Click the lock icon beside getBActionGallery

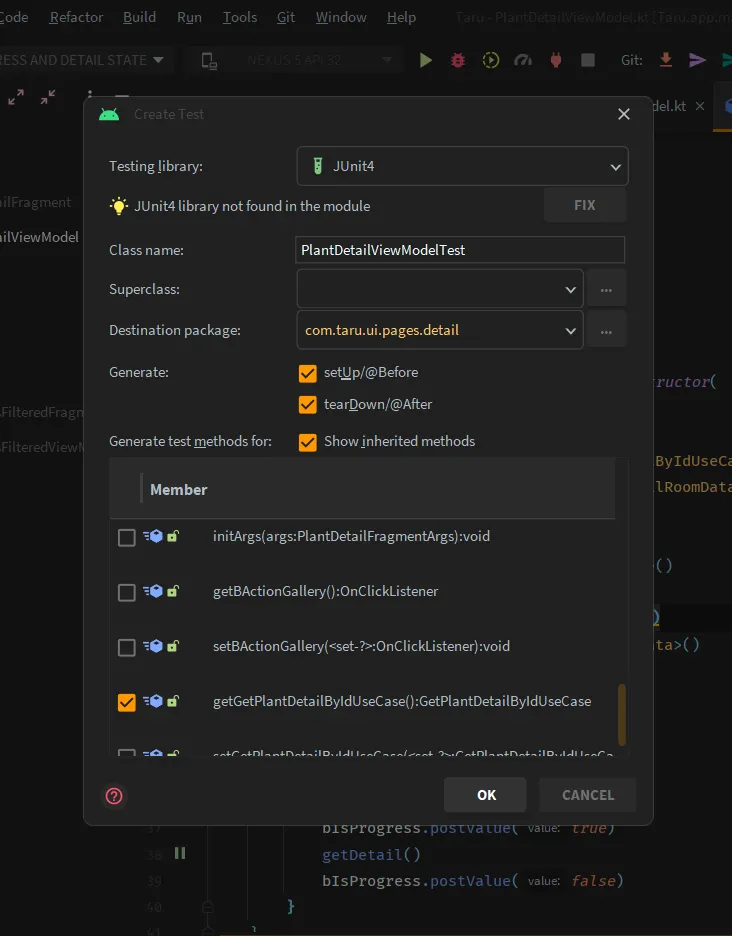tap(173, 591)
